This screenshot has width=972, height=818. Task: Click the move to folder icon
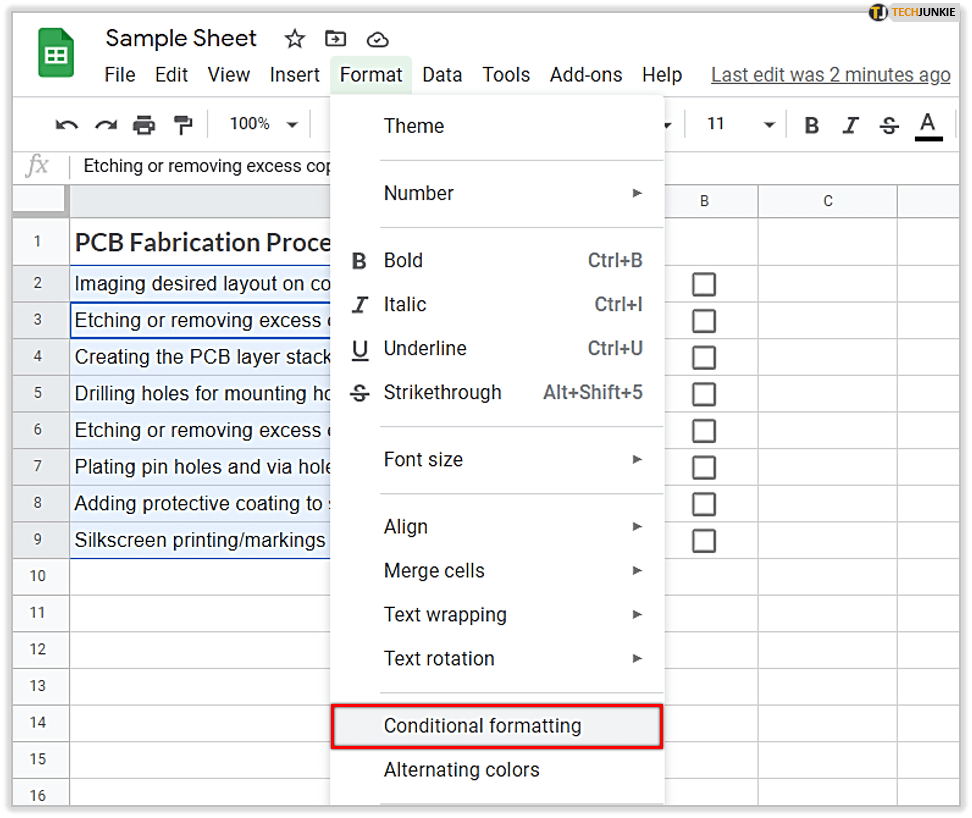[x=336, y=39]
